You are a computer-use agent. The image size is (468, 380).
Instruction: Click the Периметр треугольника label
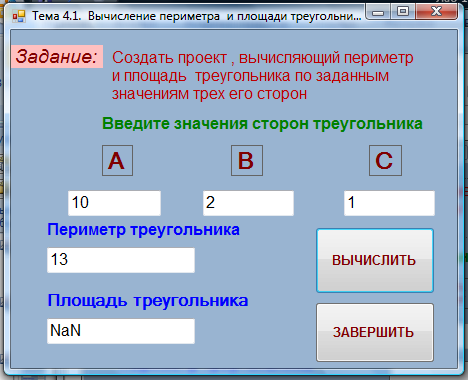143,230
